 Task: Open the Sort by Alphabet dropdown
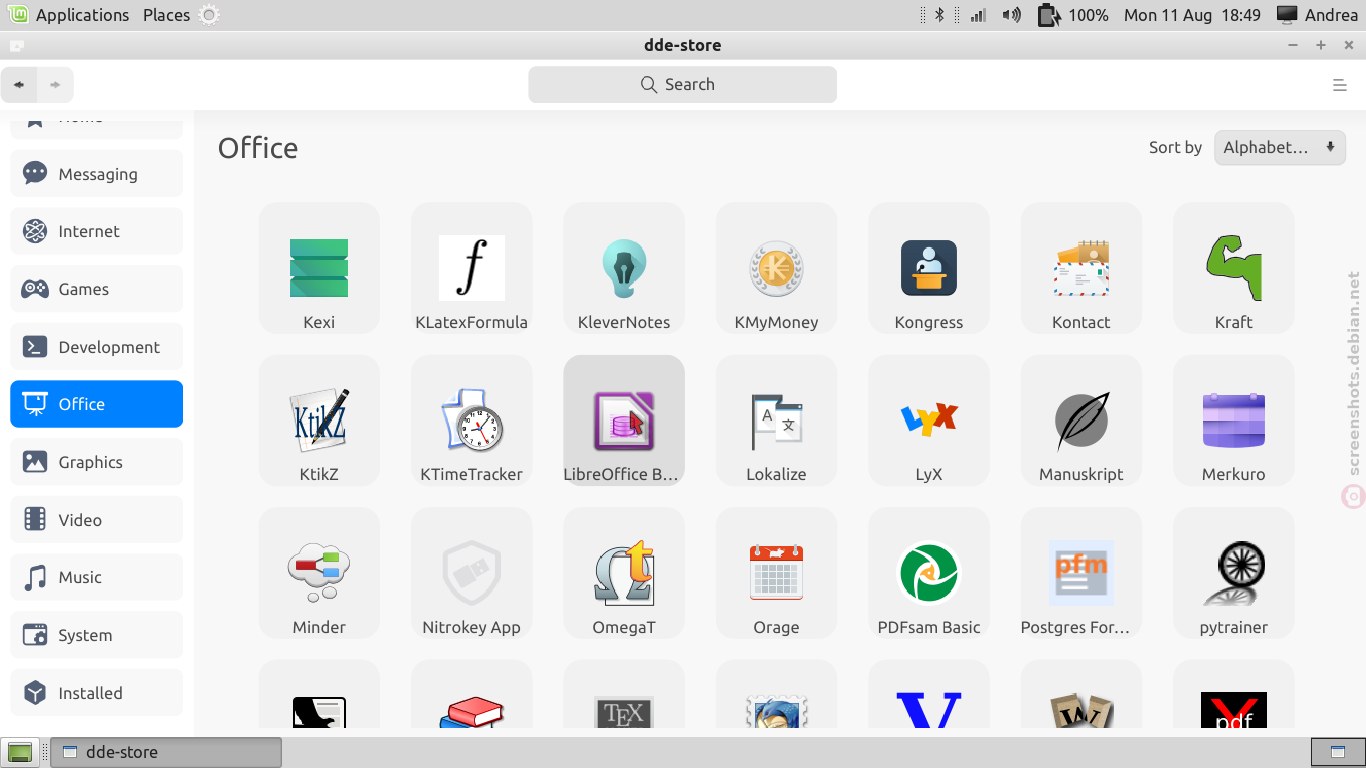click(1279, 147)
